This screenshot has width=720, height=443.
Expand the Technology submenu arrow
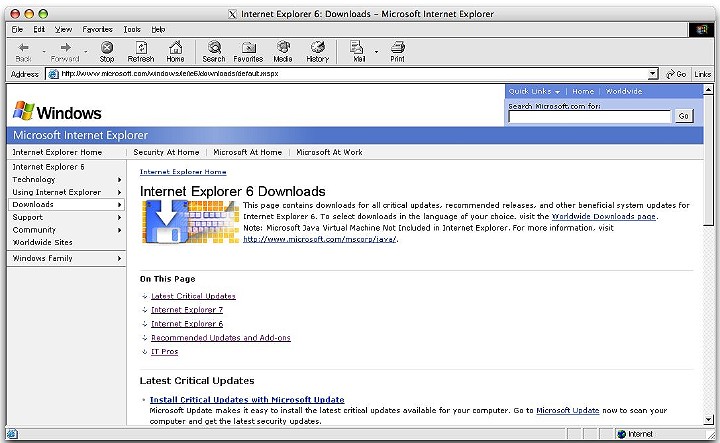[x=119, y=179]
